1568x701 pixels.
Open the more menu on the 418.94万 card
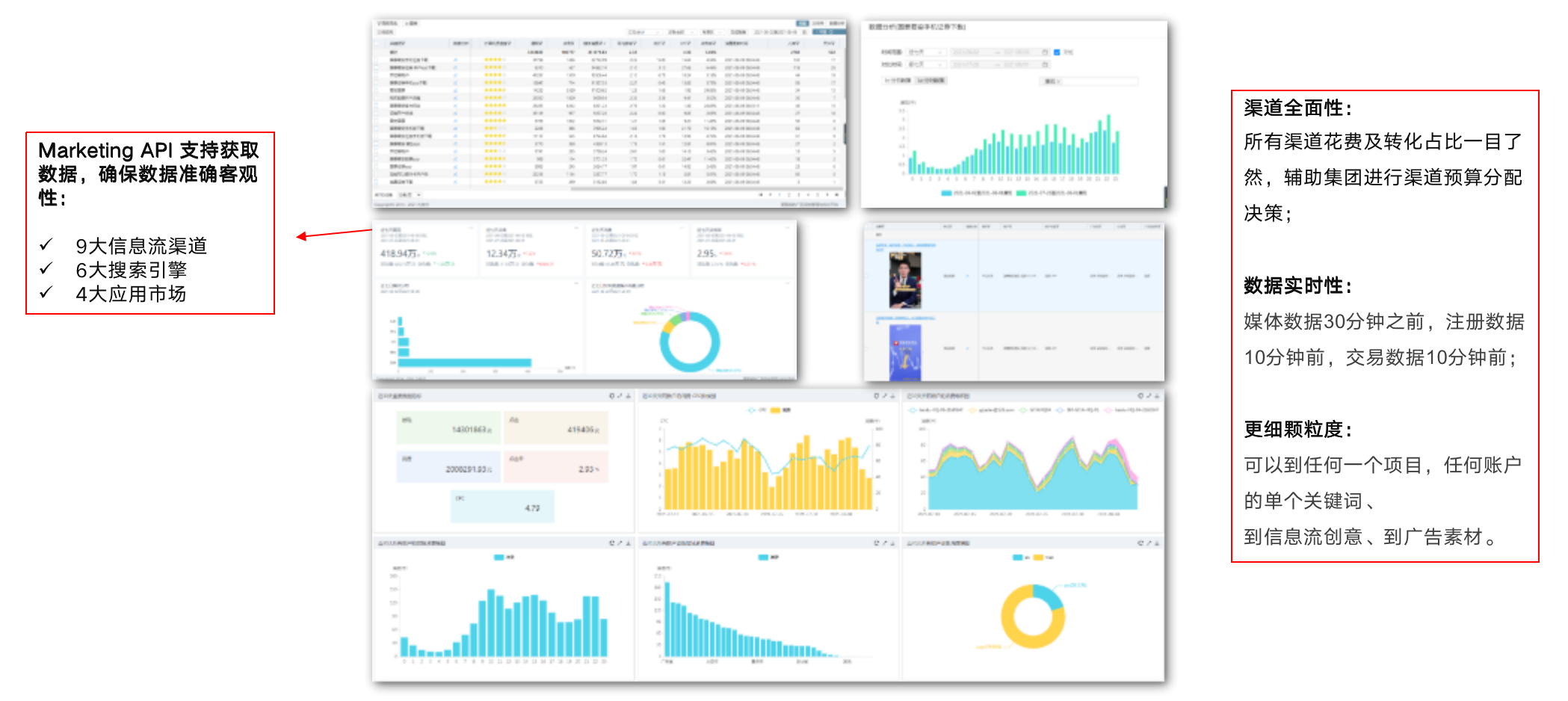[x=471, y=228]
